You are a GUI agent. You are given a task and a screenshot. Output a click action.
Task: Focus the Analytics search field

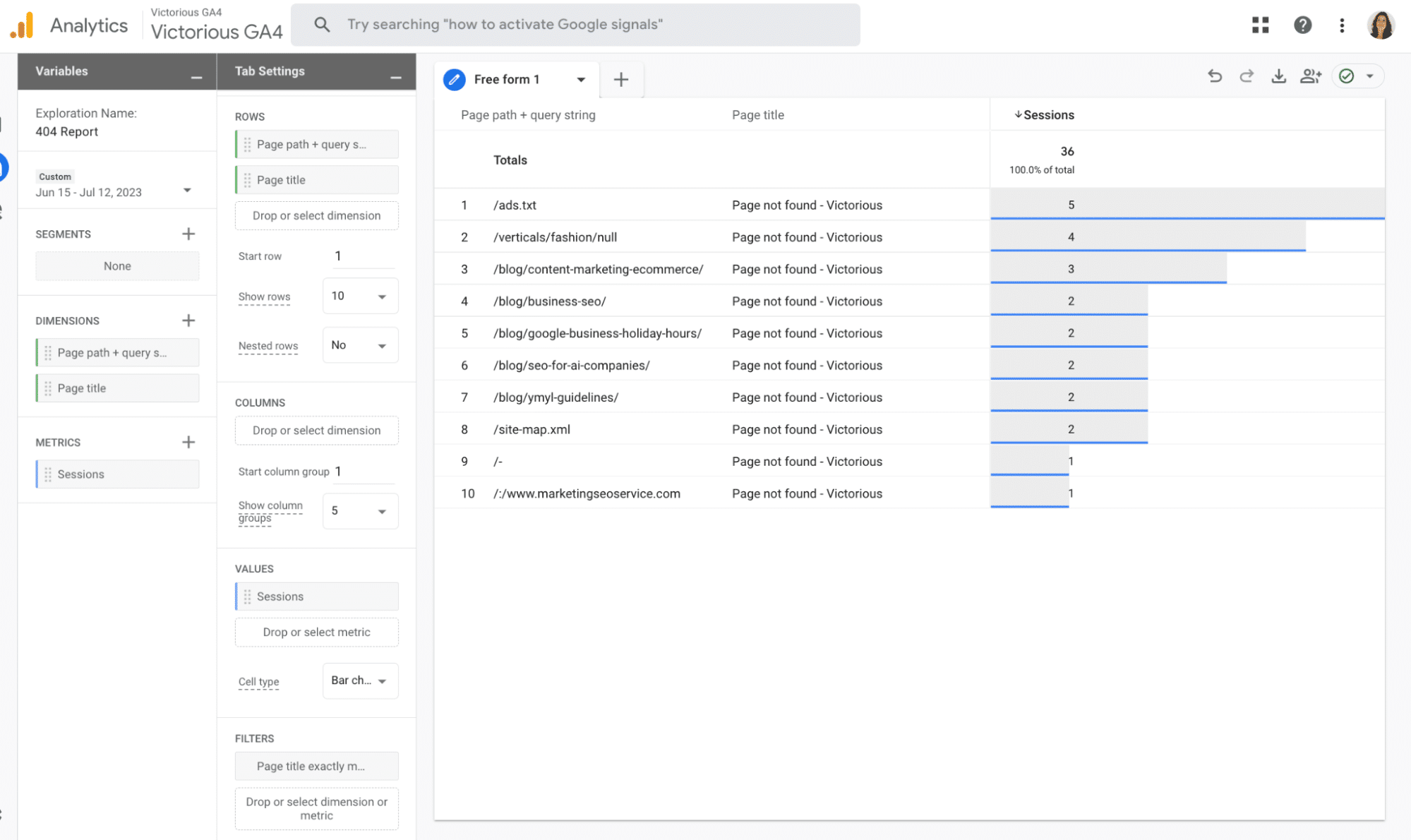click(x=575, y=25)
